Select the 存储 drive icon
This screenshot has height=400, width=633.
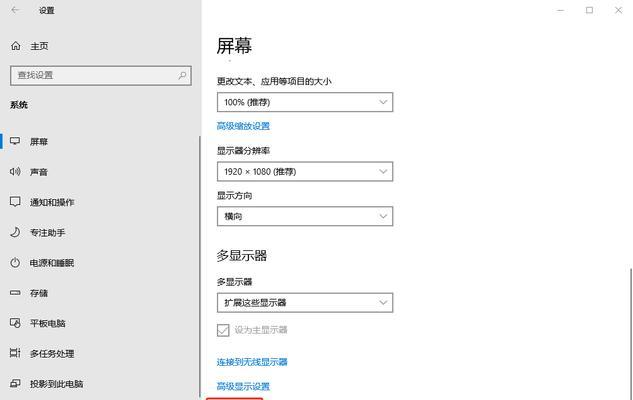point(15,293)
